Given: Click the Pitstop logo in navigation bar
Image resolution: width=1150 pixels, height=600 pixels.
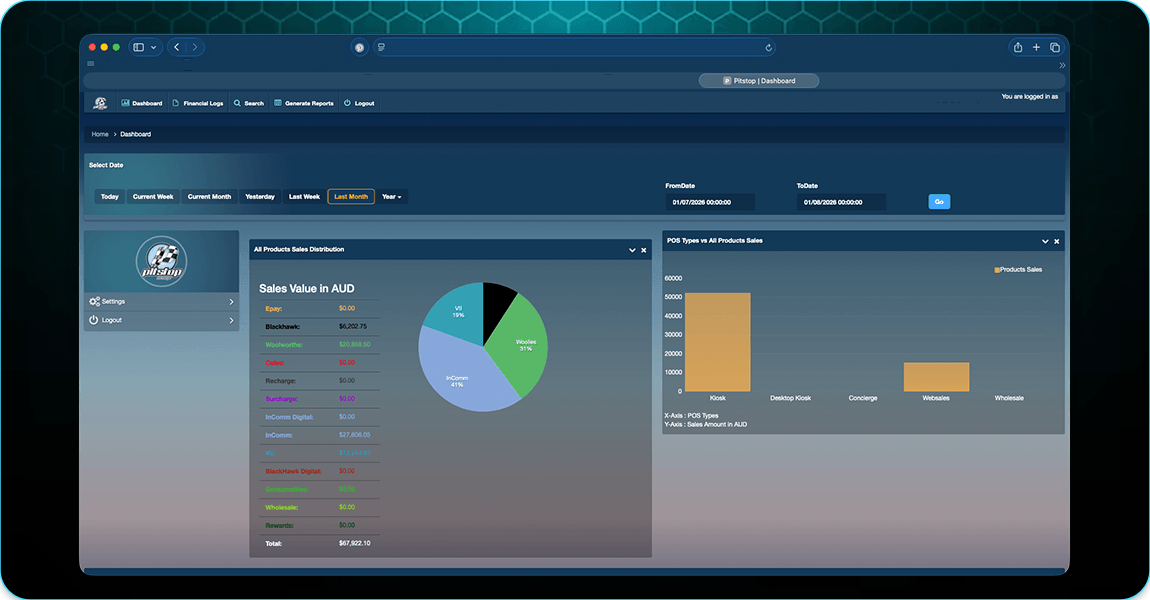Looking at the screenshot, I should coord(100,103).
